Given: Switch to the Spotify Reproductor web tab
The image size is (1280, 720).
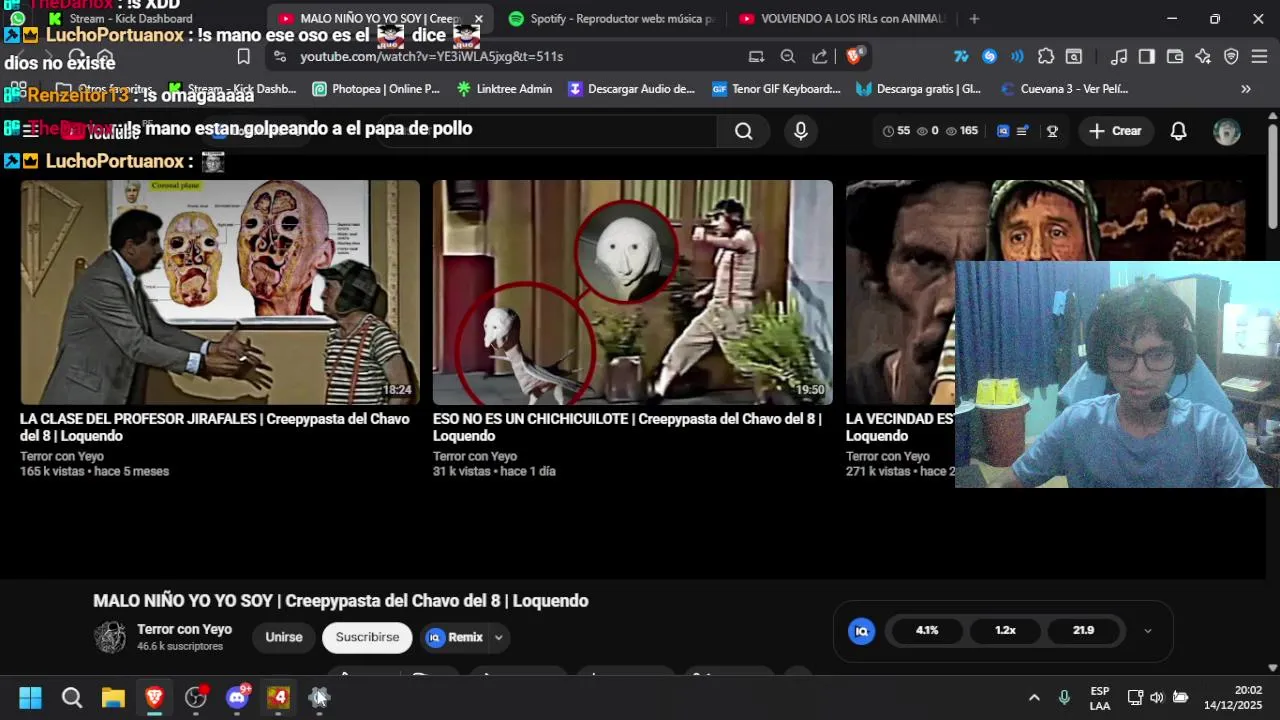Looking at the screenshot, I should click(x=611, y=19).
